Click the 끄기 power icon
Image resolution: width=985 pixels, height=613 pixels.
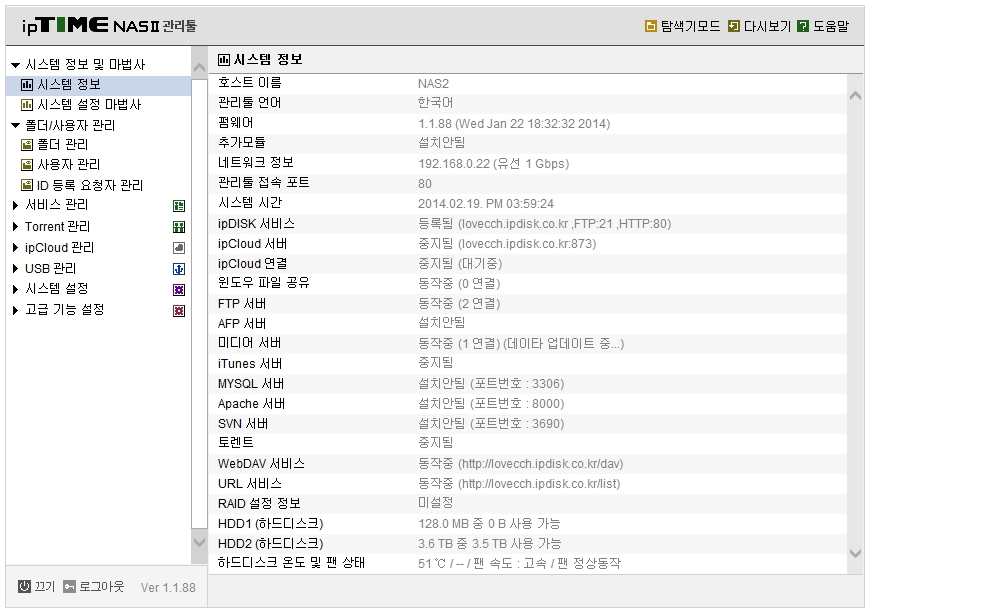tap(24, 586)
